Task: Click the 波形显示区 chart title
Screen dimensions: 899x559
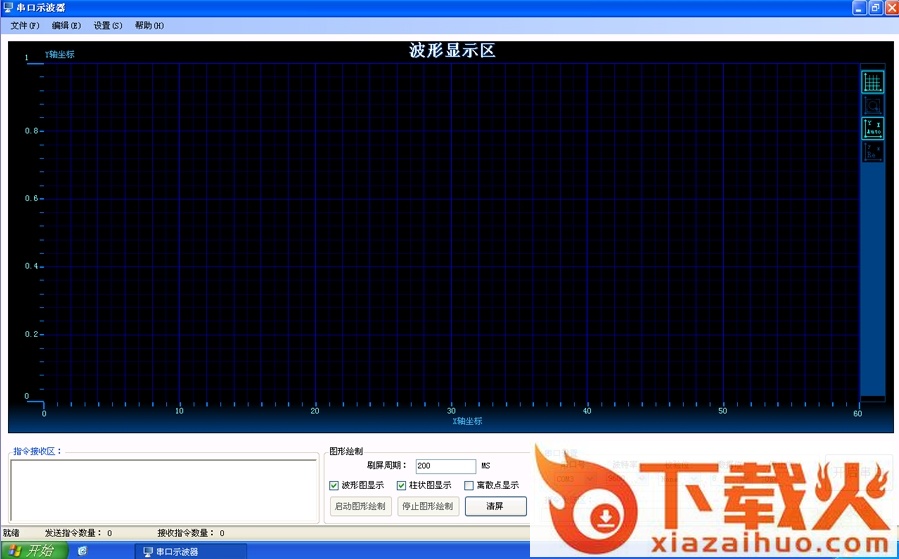Action: [452, 50]
